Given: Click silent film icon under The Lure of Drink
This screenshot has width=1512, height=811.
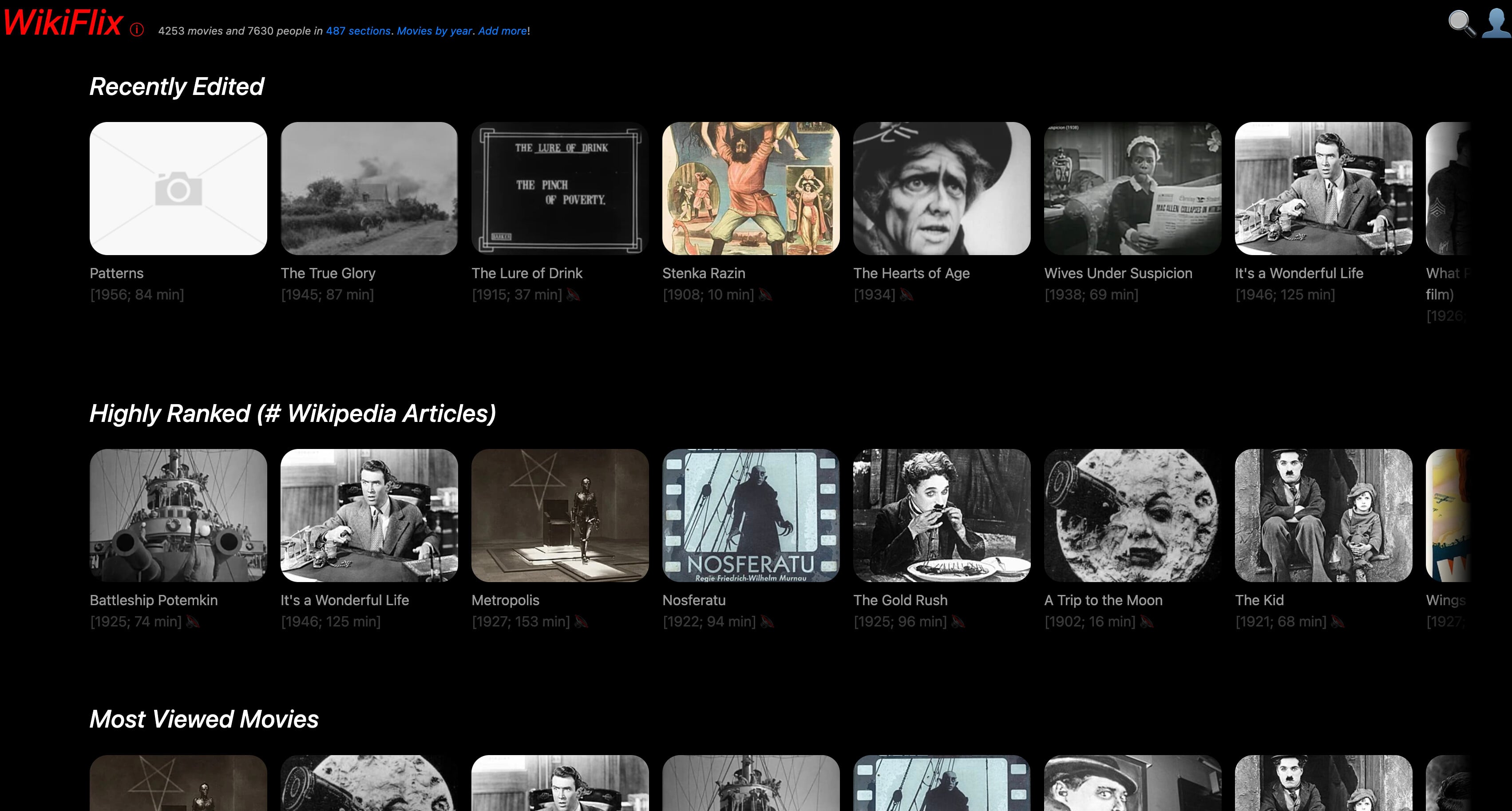Looking at the screenshot, I should click(x=574, y=295).
